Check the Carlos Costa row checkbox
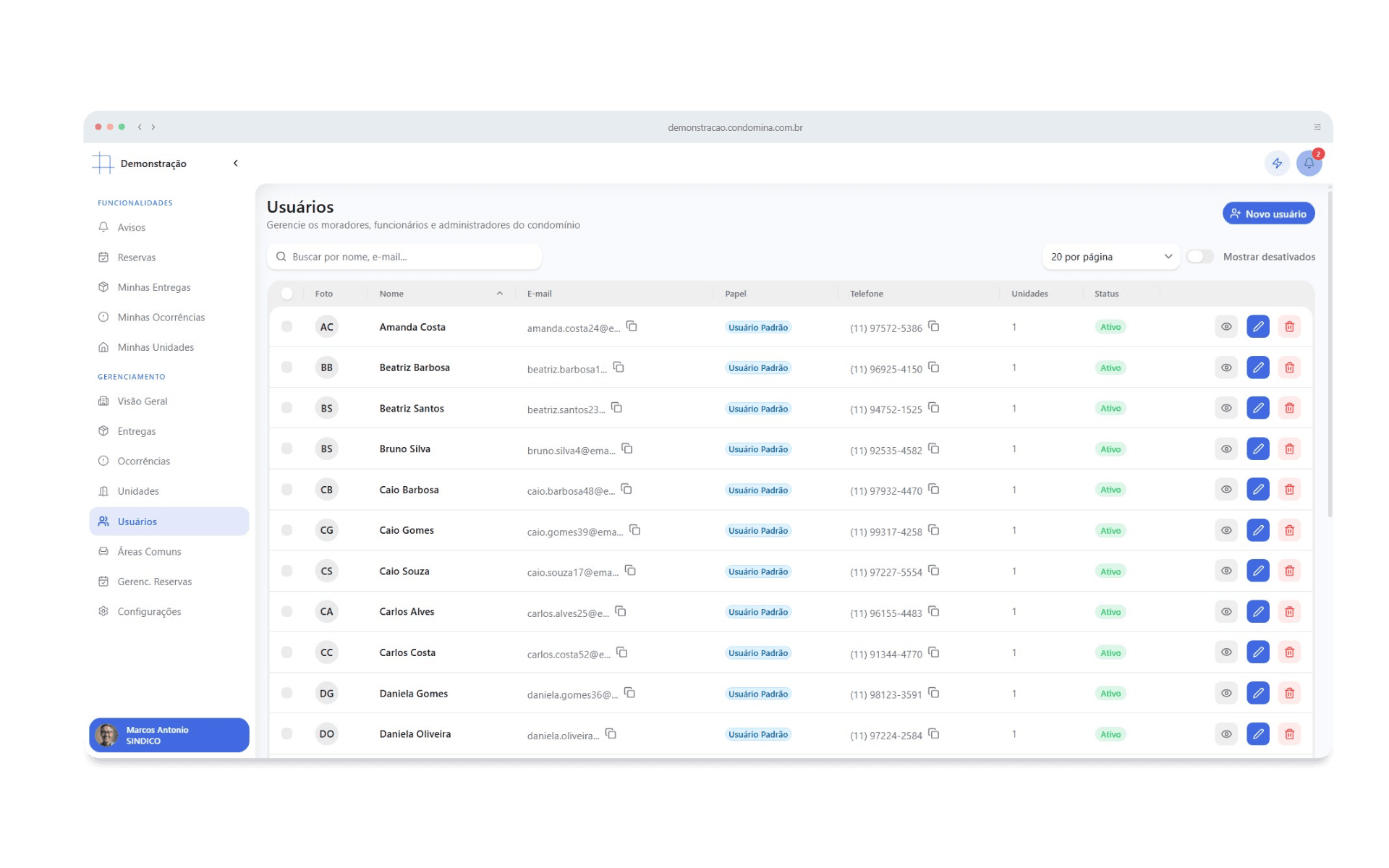Viewport: 1389px width, 868px height. [x=287, y=652]
